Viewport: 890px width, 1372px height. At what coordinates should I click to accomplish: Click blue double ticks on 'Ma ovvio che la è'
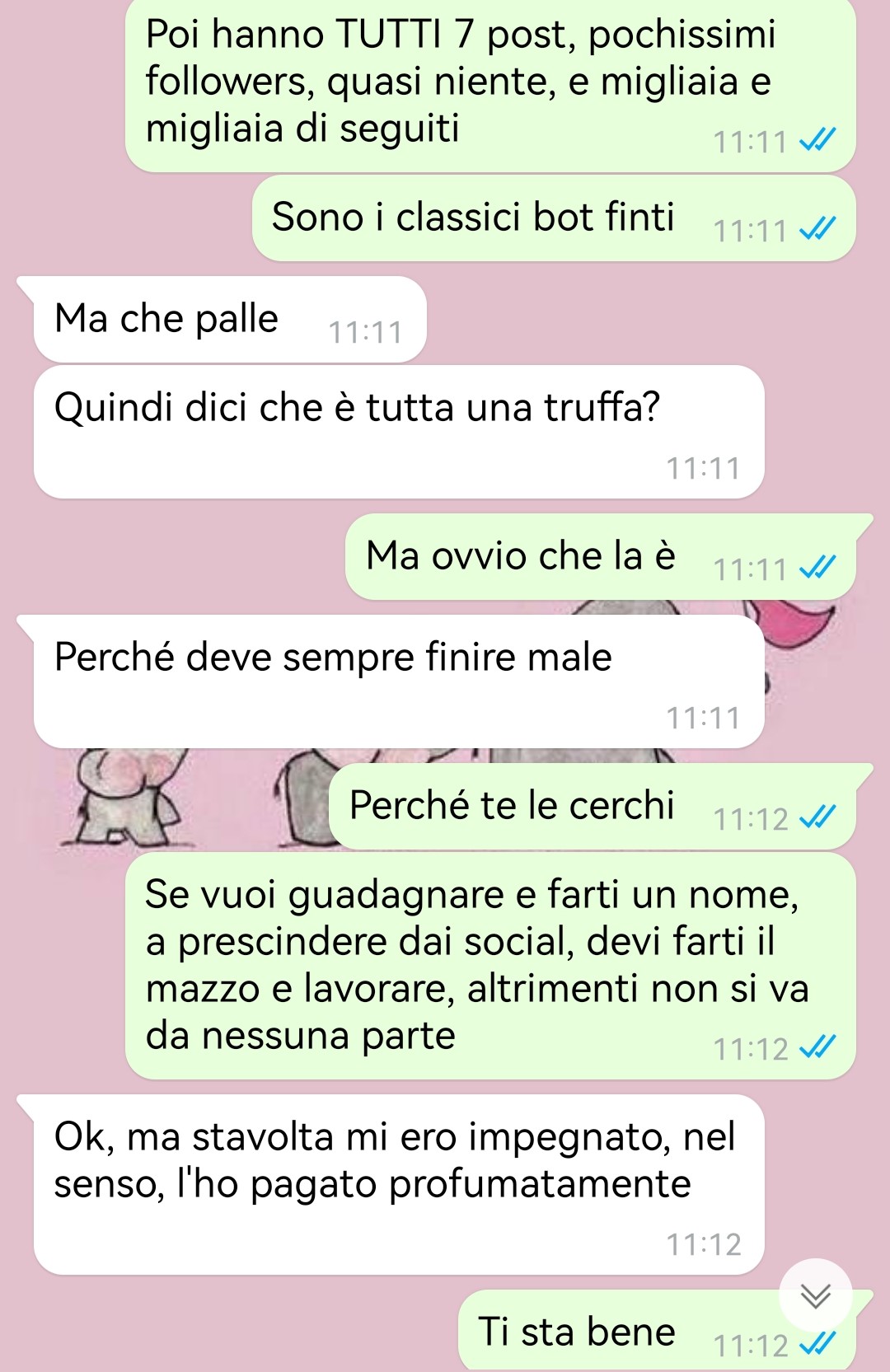[818, 567]
